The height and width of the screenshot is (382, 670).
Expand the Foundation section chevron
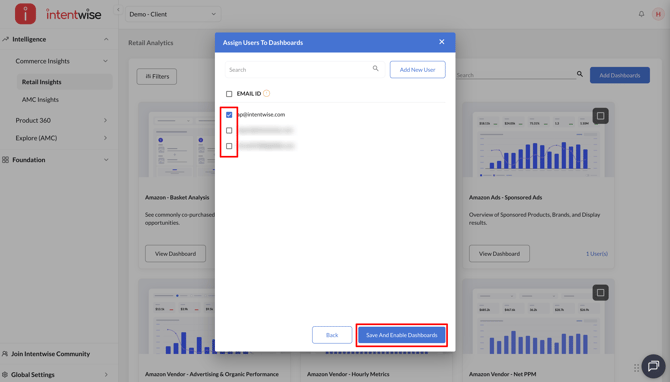click(106, 160)
